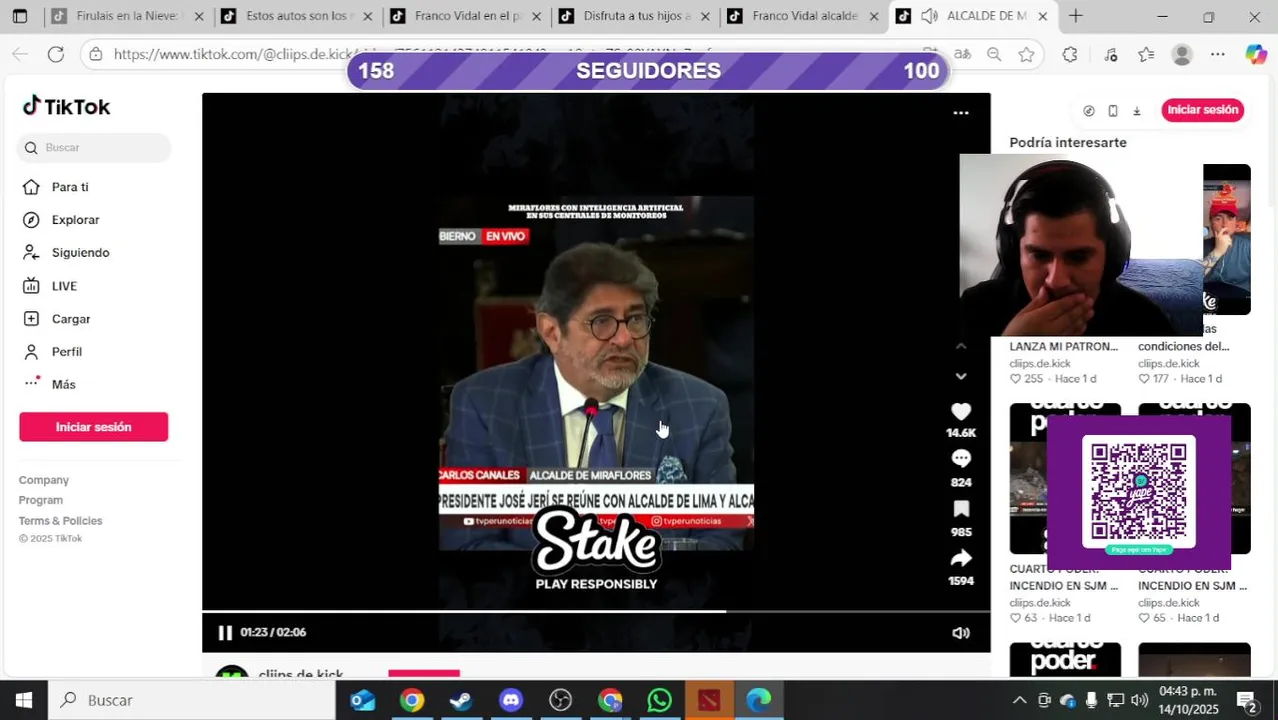The image size is (1278, 720).
Task: Click the get app phone icon
Action: point(1113,111)
